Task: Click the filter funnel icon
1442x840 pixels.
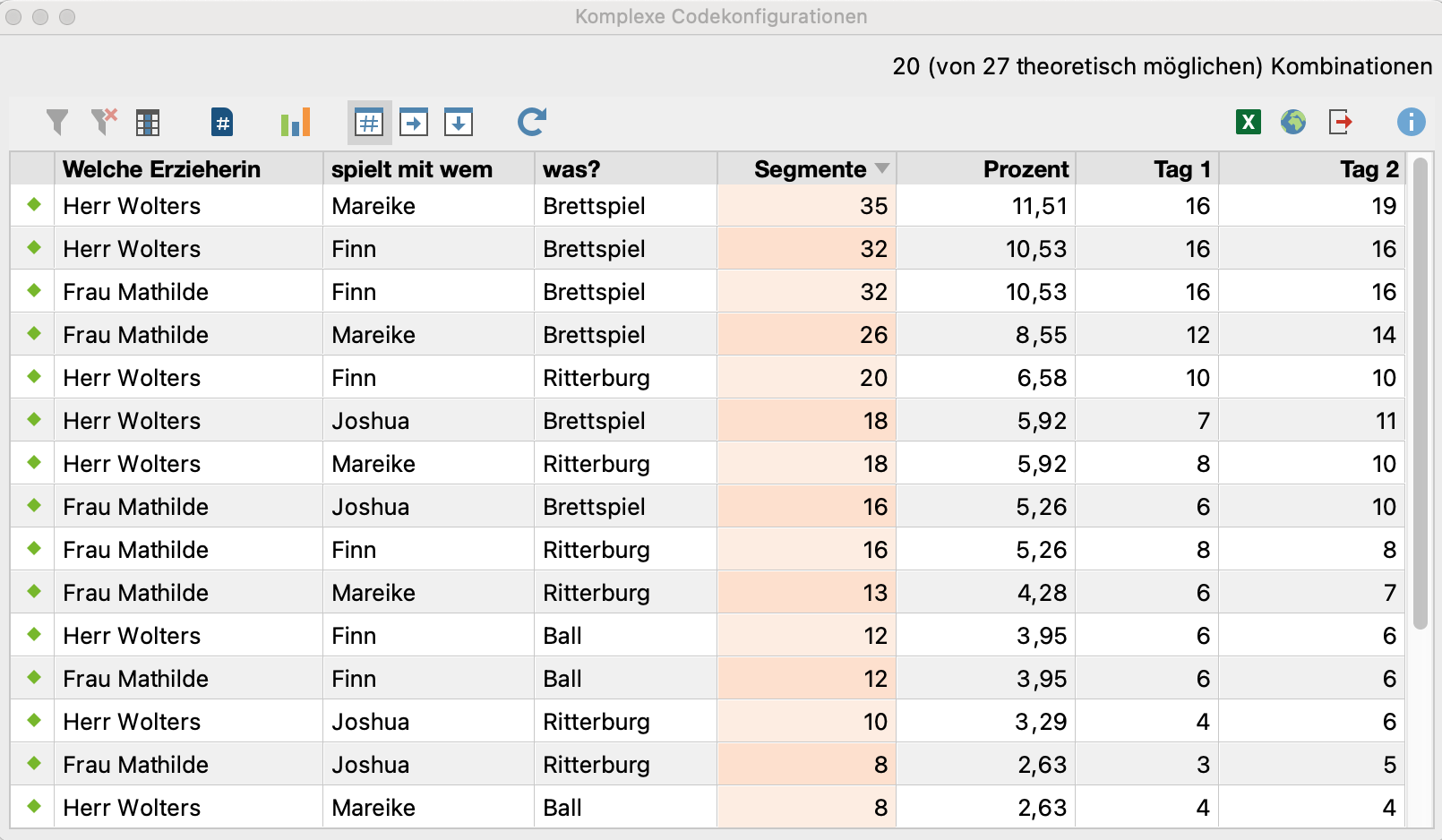Action: tap(57, 122)
